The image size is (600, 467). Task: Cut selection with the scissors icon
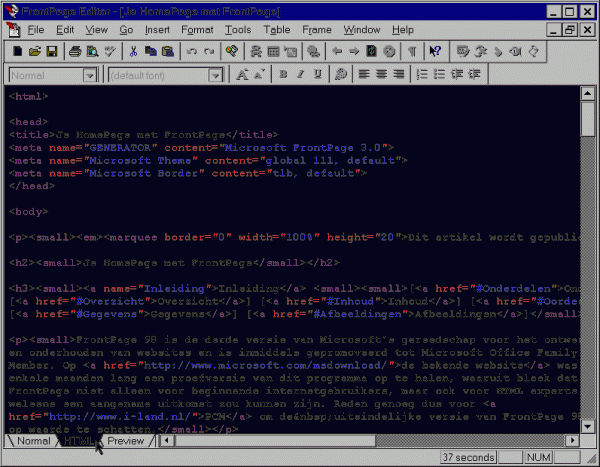pyautogui.click(x=133, y=51)
